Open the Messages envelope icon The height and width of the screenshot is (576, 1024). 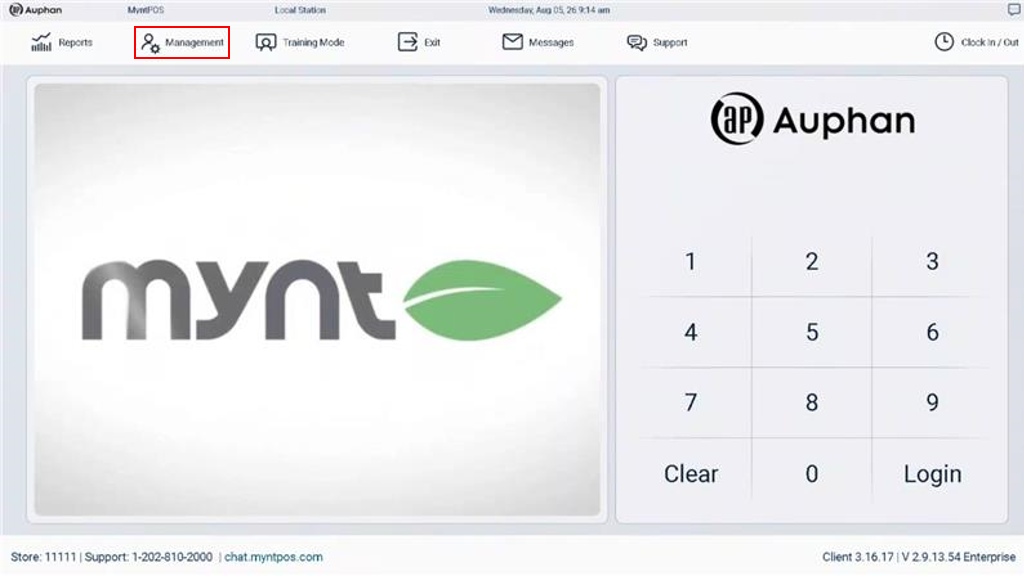click(512, 42)
